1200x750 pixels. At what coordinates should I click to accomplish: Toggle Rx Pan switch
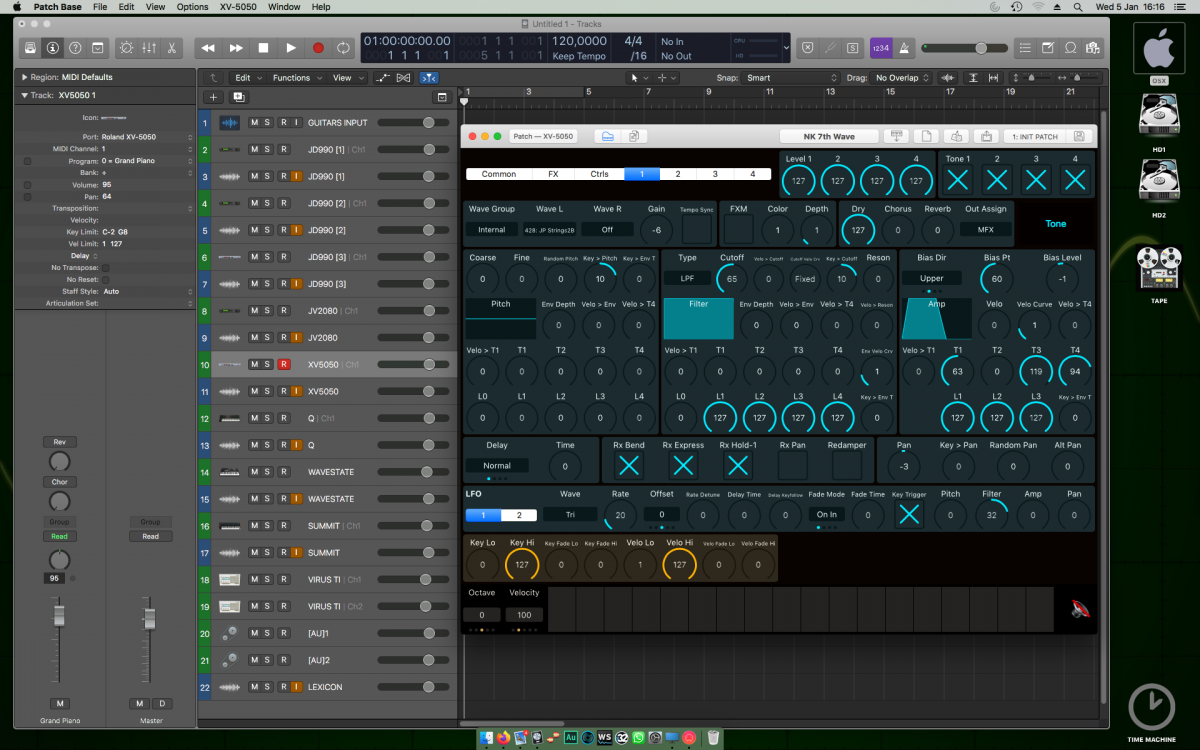pos(793,465)
